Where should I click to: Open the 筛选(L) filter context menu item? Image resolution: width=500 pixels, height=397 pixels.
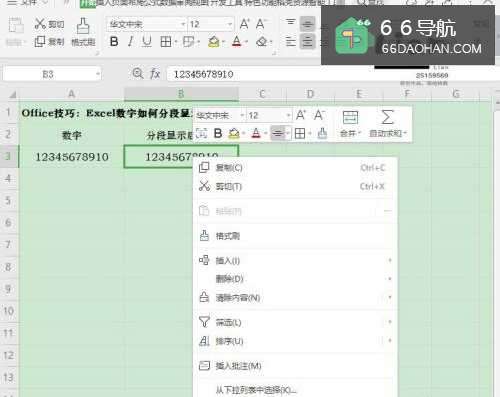pos(295,322)
